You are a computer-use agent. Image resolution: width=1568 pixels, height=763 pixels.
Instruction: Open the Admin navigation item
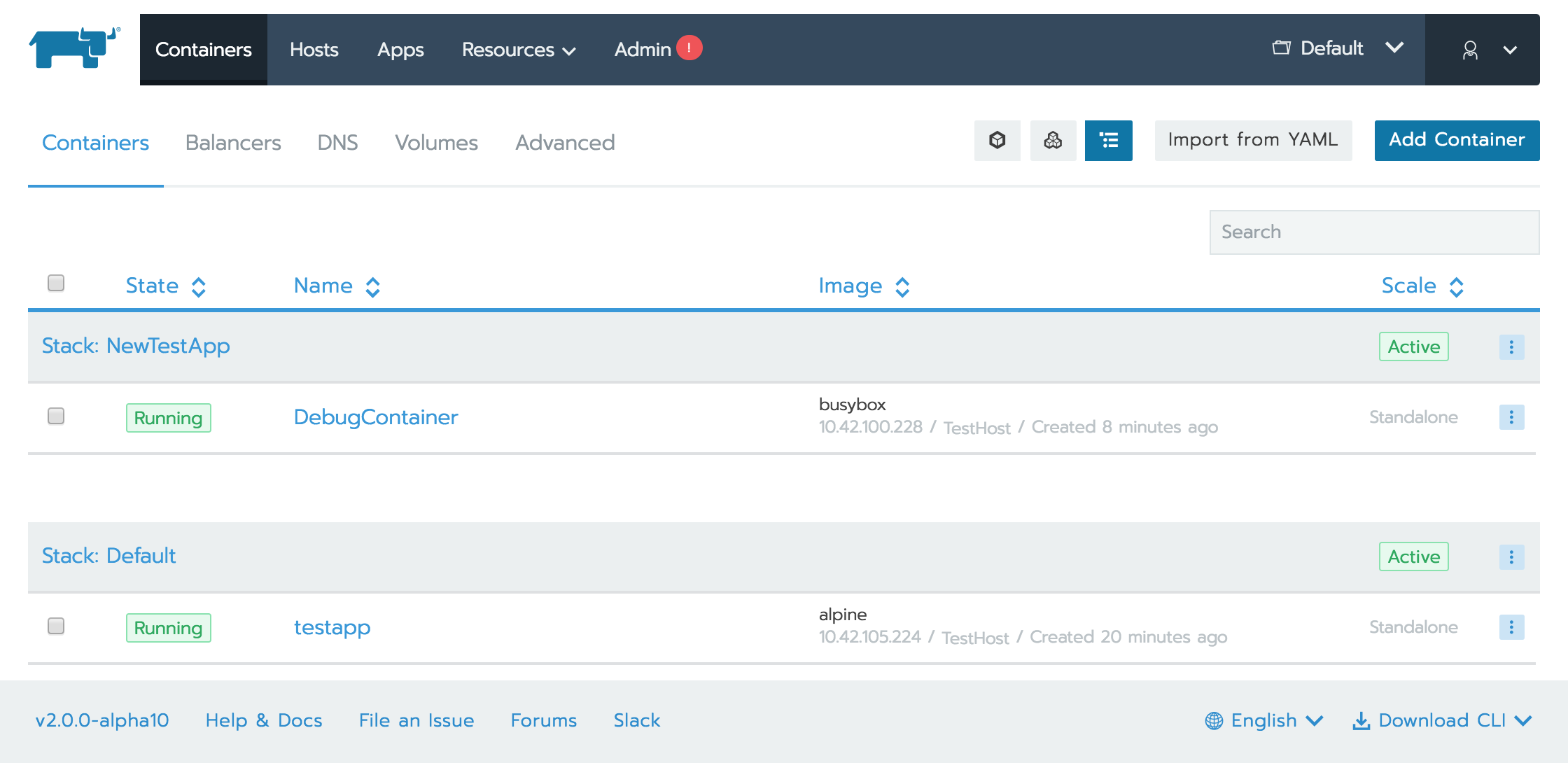[x=643, y=50]
